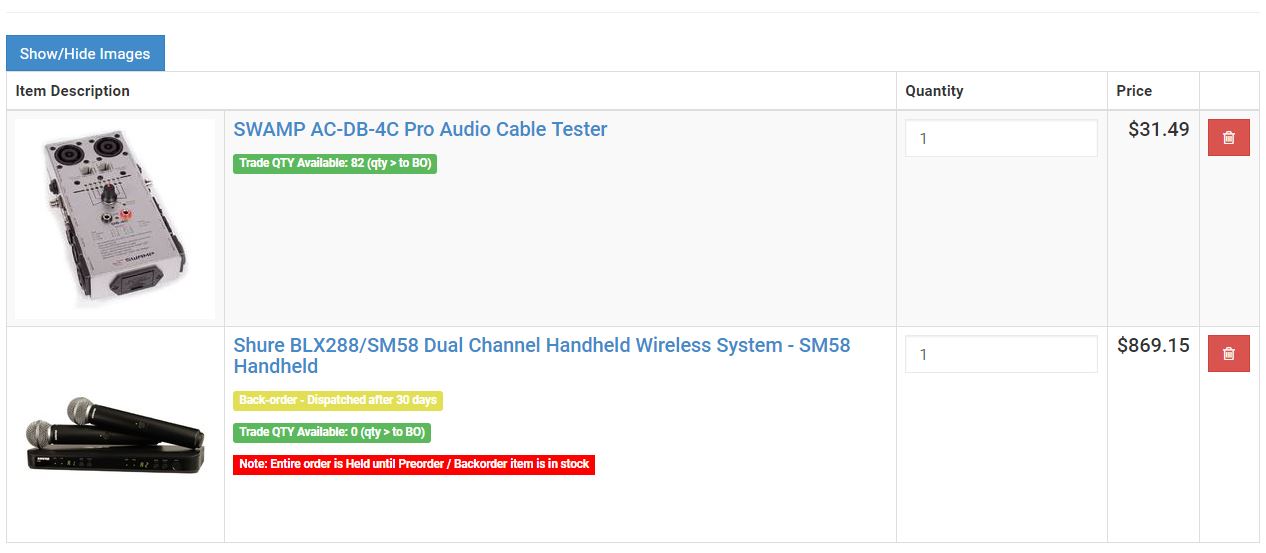Click the Item Description column header
The width and height of the screenshot is (1266, 553).
pyautogui.click(x=73, y=91)
